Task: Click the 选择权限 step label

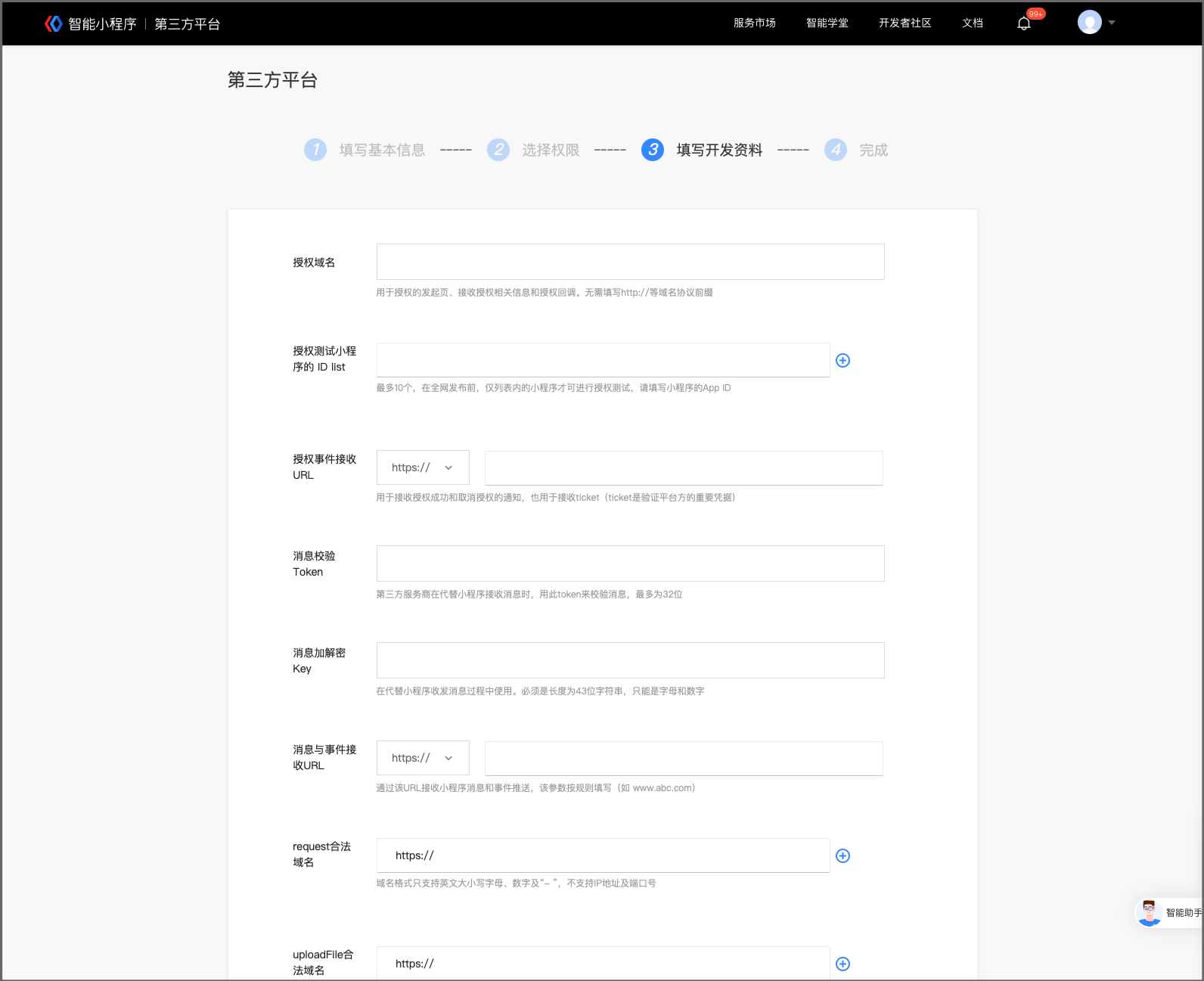Action: (551, 150)
